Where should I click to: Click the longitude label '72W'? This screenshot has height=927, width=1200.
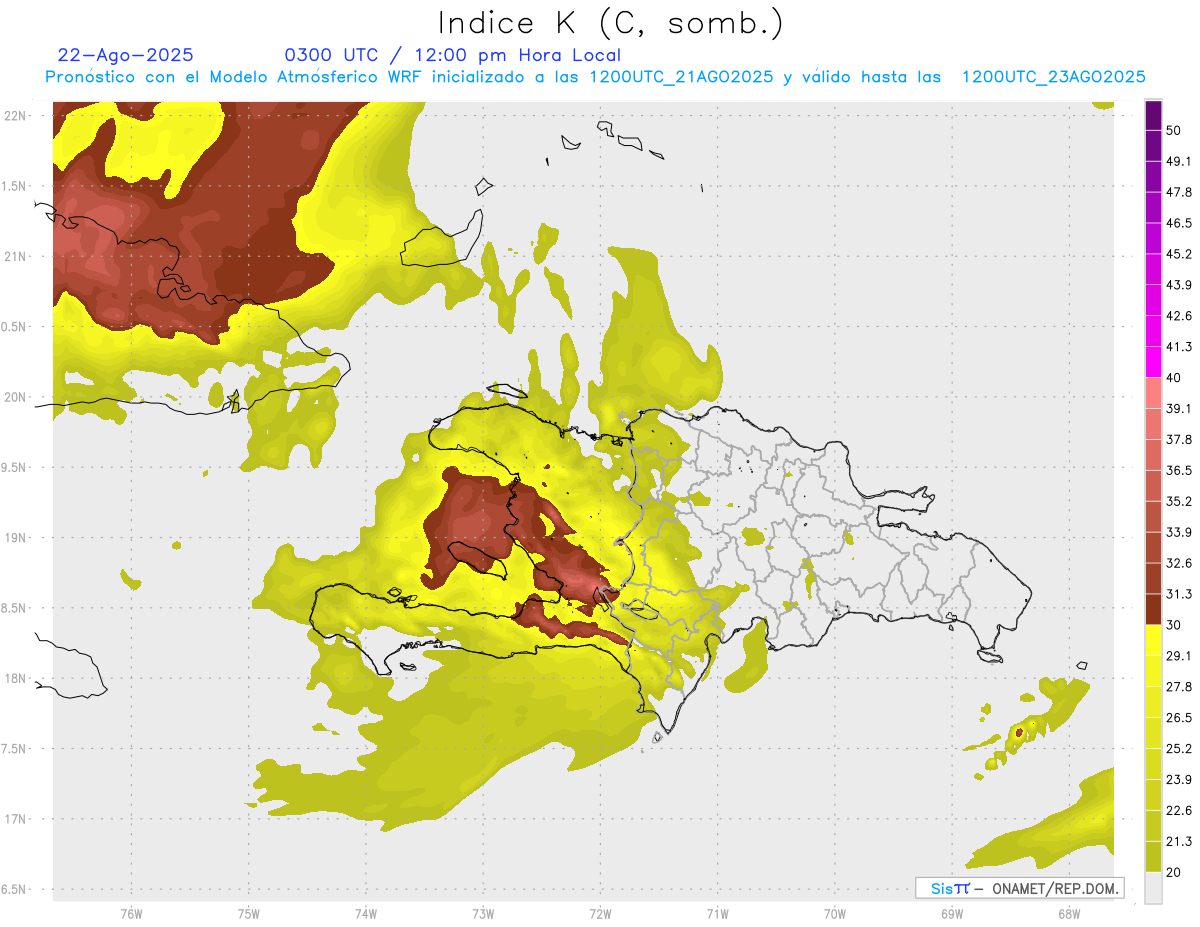coord(600,914)
